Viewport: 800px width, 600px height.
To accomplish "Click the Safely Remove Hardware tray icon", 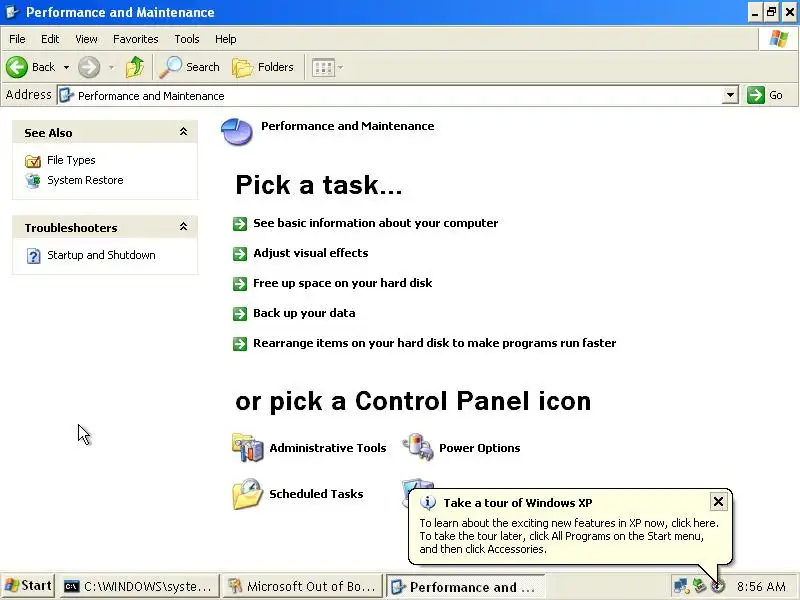I will [x=699, y=587].
